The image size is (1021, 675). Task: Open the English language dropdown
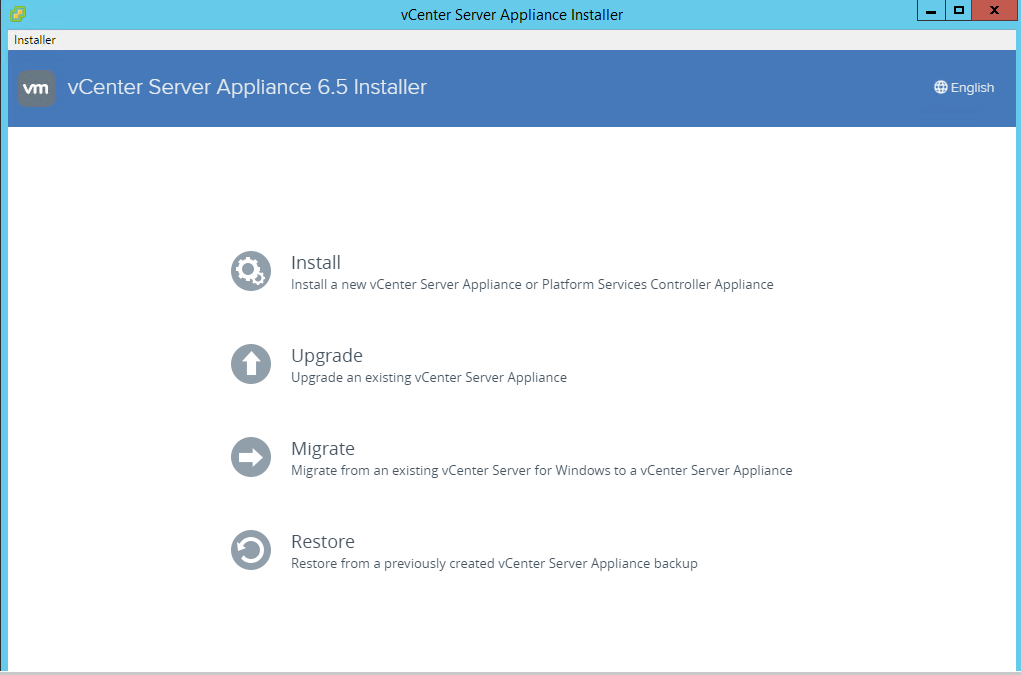click(x=964, y=87)
